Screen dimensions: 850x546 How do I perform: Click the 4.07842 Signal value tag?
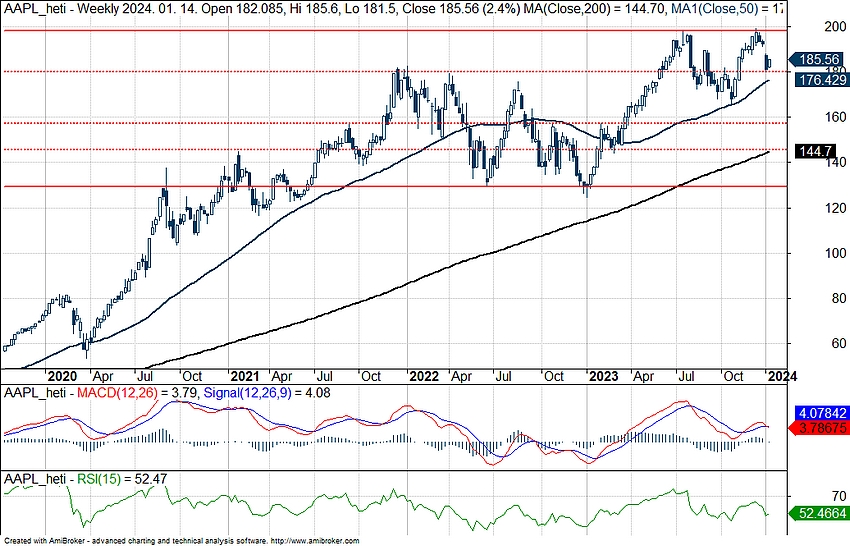click(x=821, y=413)
